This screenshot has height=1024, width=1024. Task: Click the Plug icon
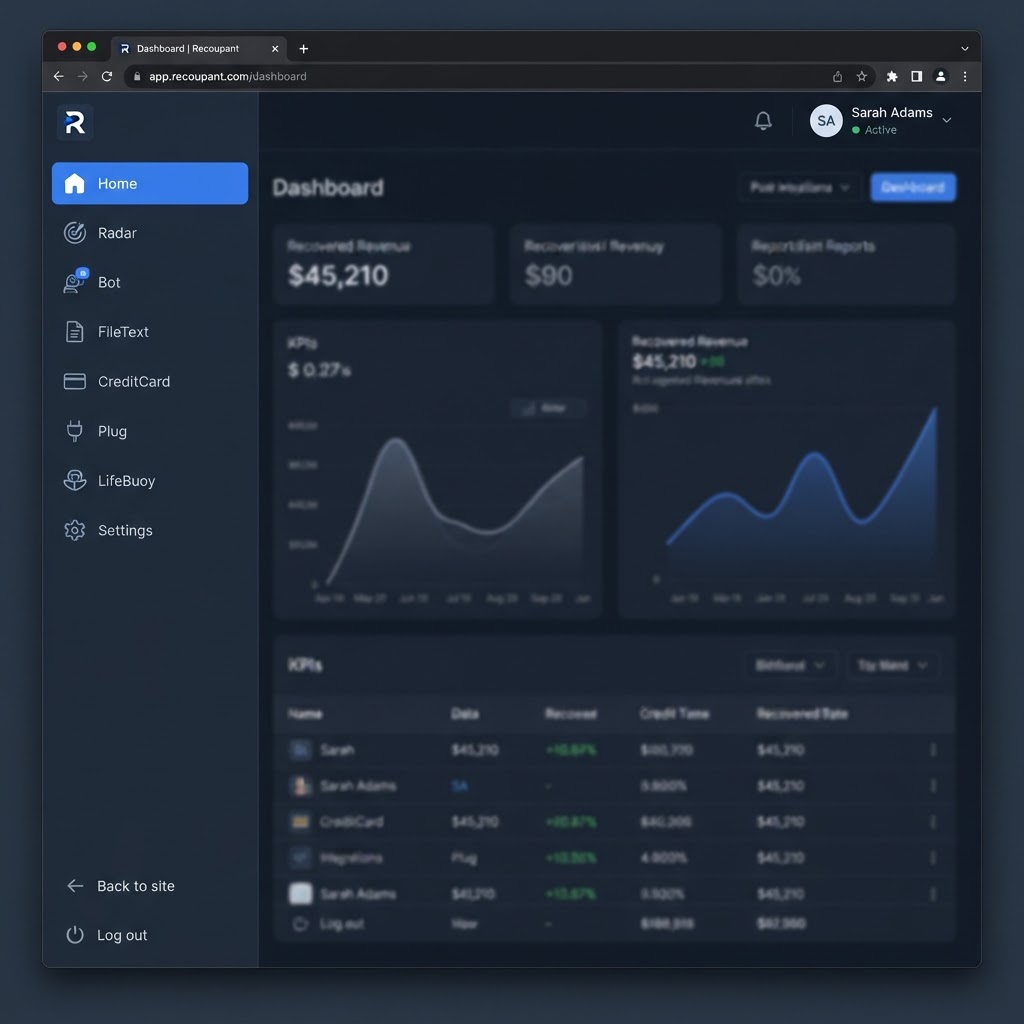(x=75, y=431)
